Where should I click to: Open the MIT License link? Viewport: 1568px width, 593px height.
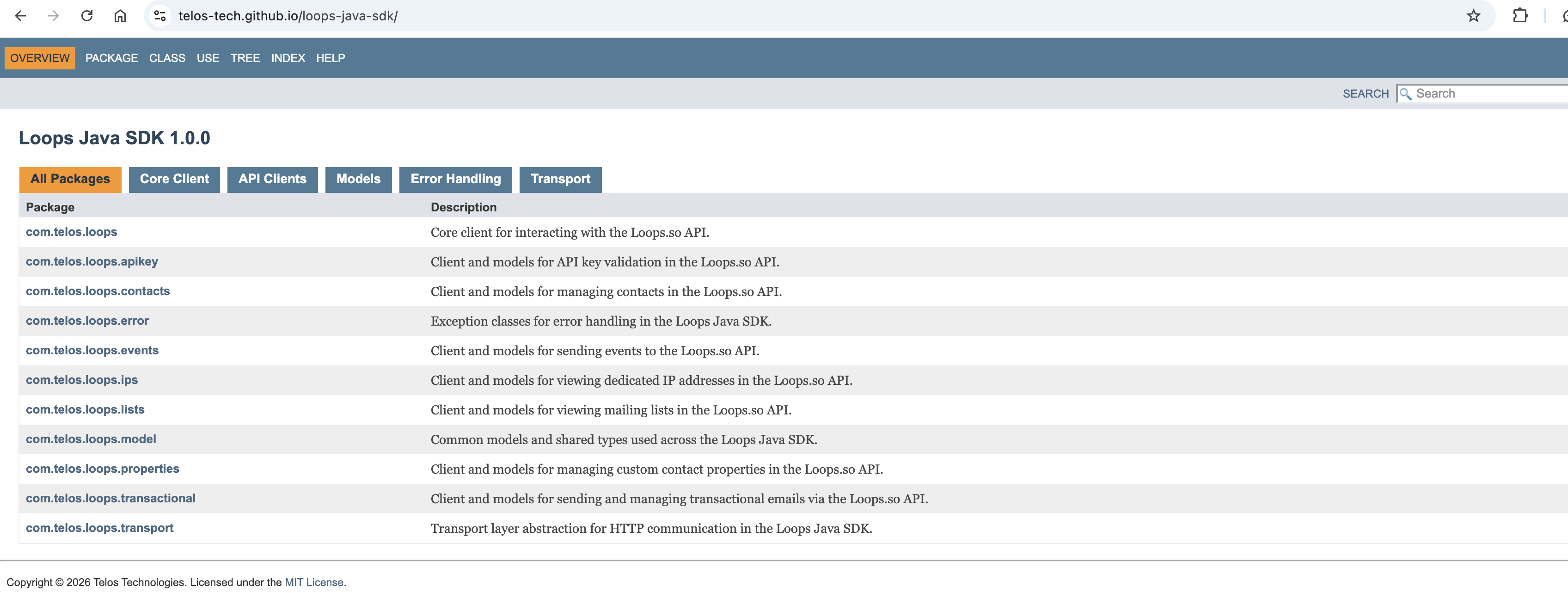[314, 581]
